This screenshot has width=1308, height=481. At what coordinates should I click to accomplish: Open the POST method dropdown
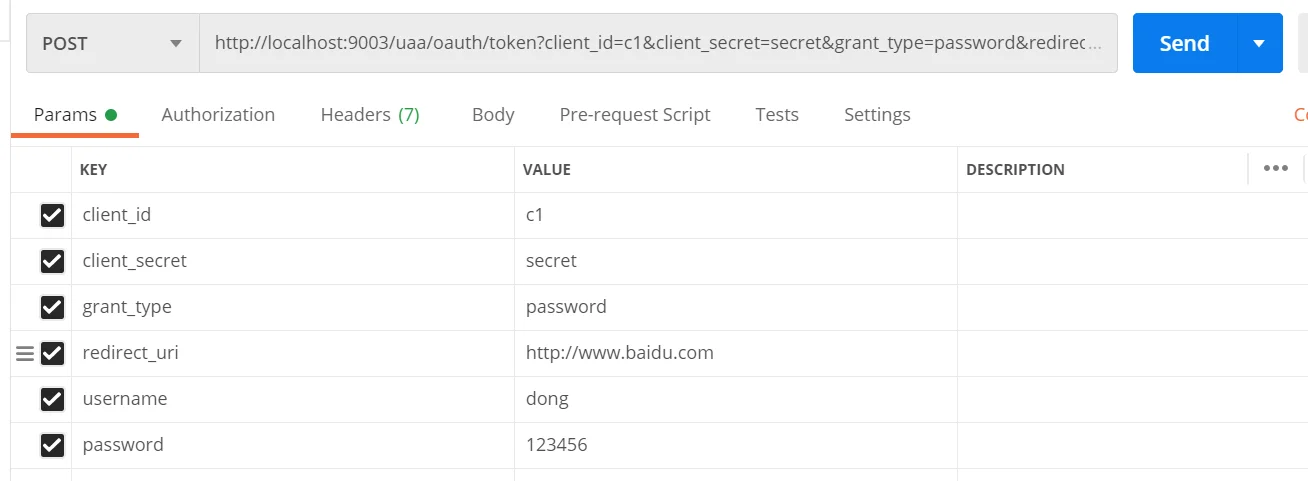click(112, 44)
